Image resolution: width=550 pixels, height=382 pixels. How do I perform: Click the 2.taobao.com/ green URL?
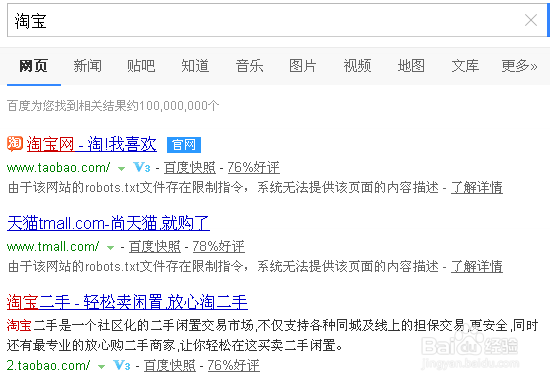click(48, 366)
